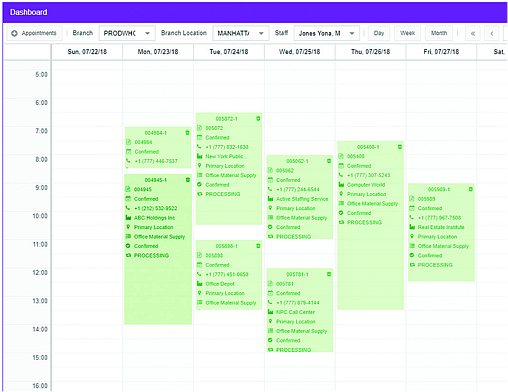This screenshot has width=508, height=392.
Task: Click the Active Staffing Service customer name
Action: (x=302, y=199)
